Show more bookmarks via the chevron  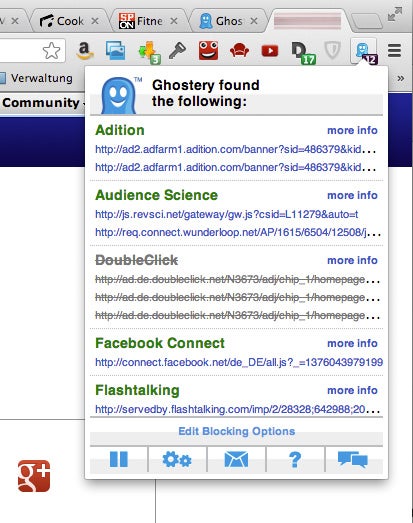[401, 78]
